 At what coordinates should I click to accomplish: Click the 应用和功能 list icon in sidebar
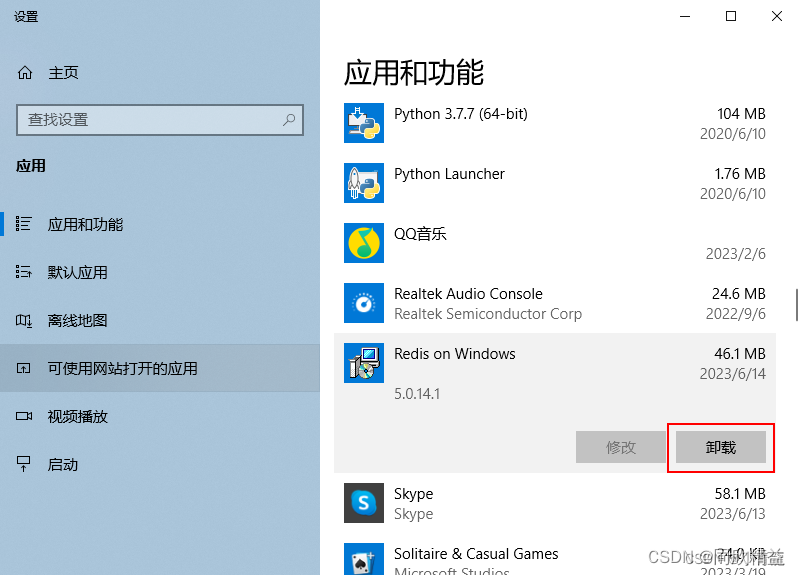point(23,224)
